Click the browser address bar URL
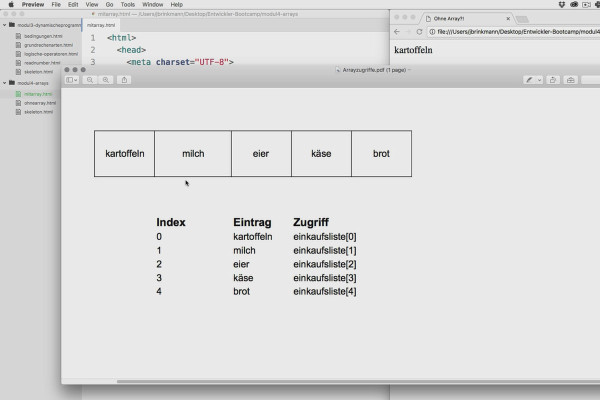The height and width of the screenshot is (400, 600). point(518,32)
